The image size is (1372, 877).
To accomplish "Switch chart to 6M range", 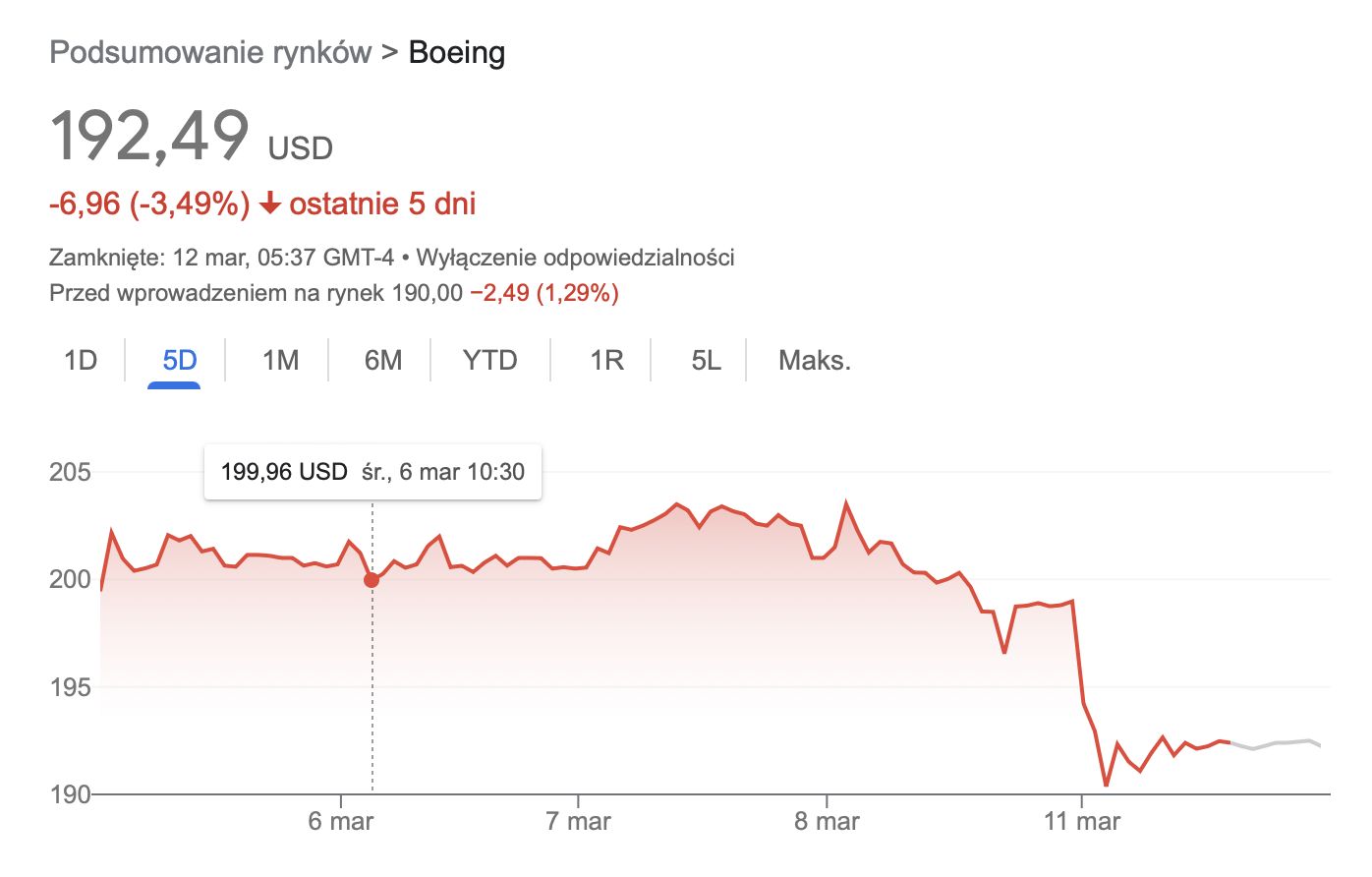I will [383, 361].
